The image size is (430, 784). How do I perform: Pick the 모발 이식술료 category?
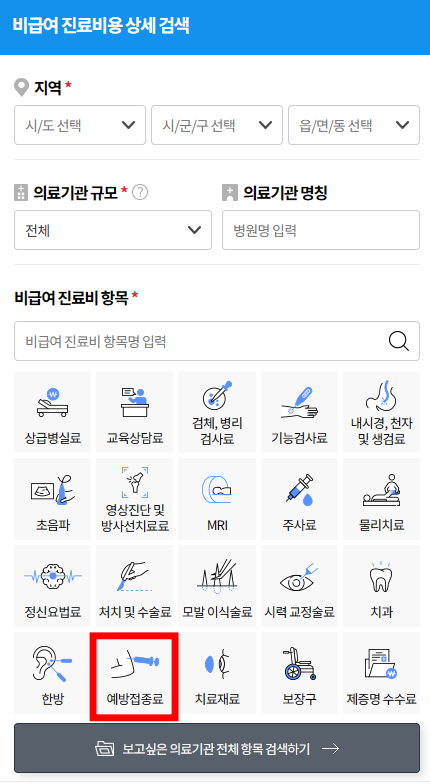217,586
